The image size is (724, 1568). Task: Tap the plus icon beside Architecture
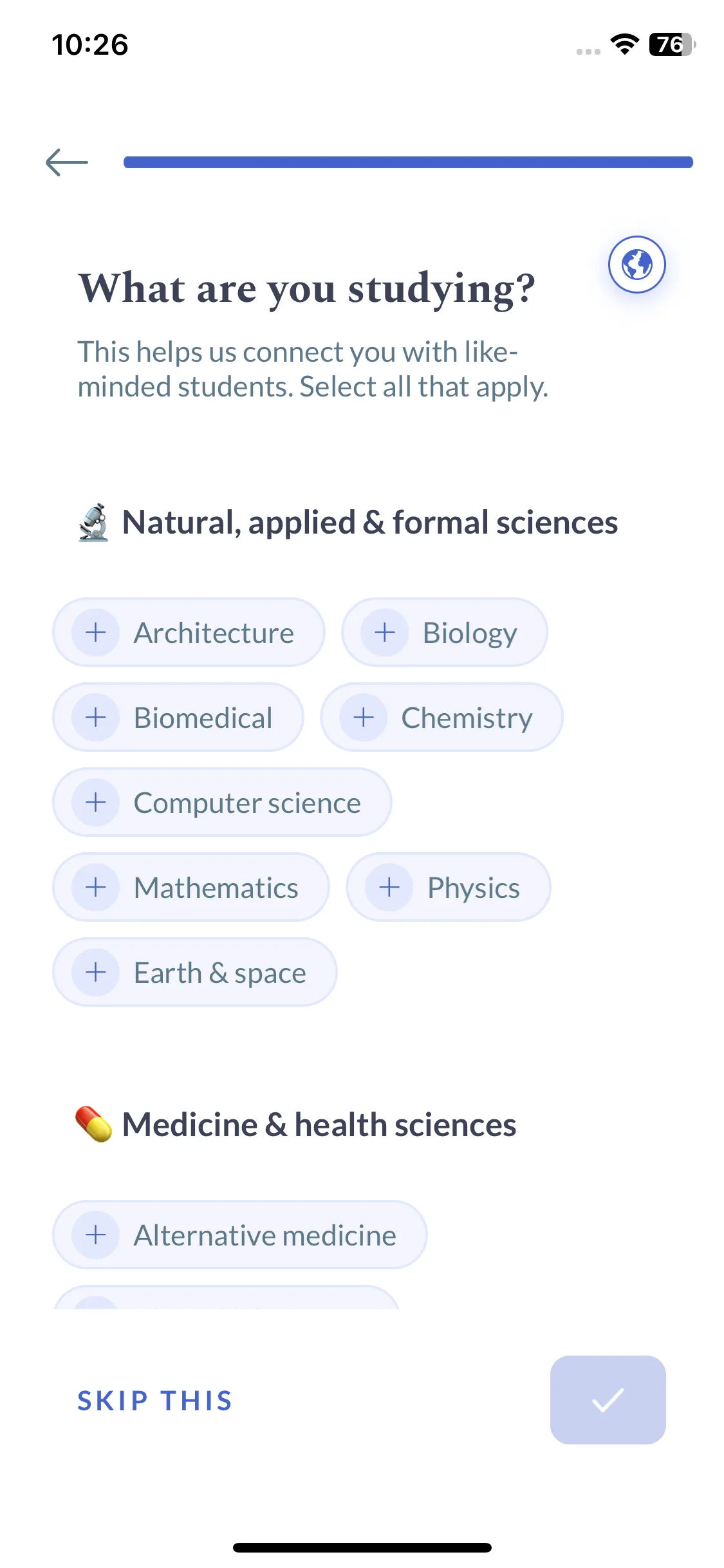[x=96, y=632]
